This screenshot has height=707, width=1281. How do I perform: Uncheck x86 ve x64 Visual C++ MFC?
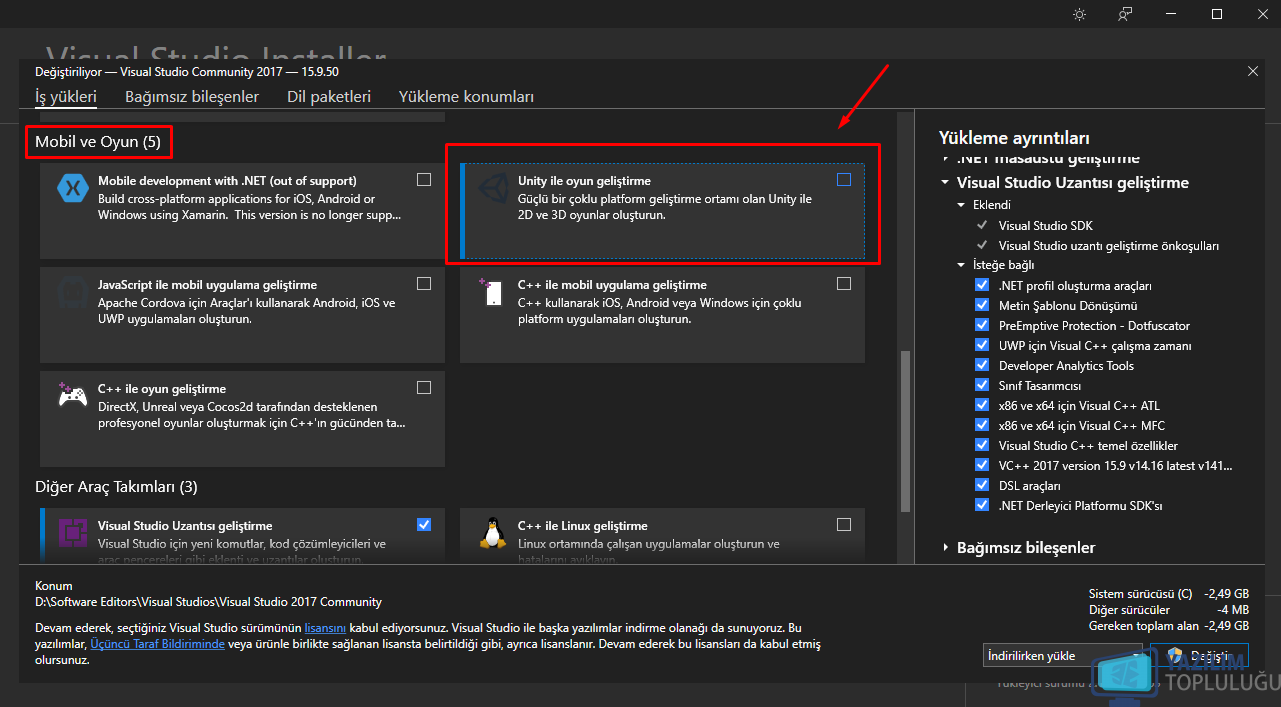(x=981, y=426)
